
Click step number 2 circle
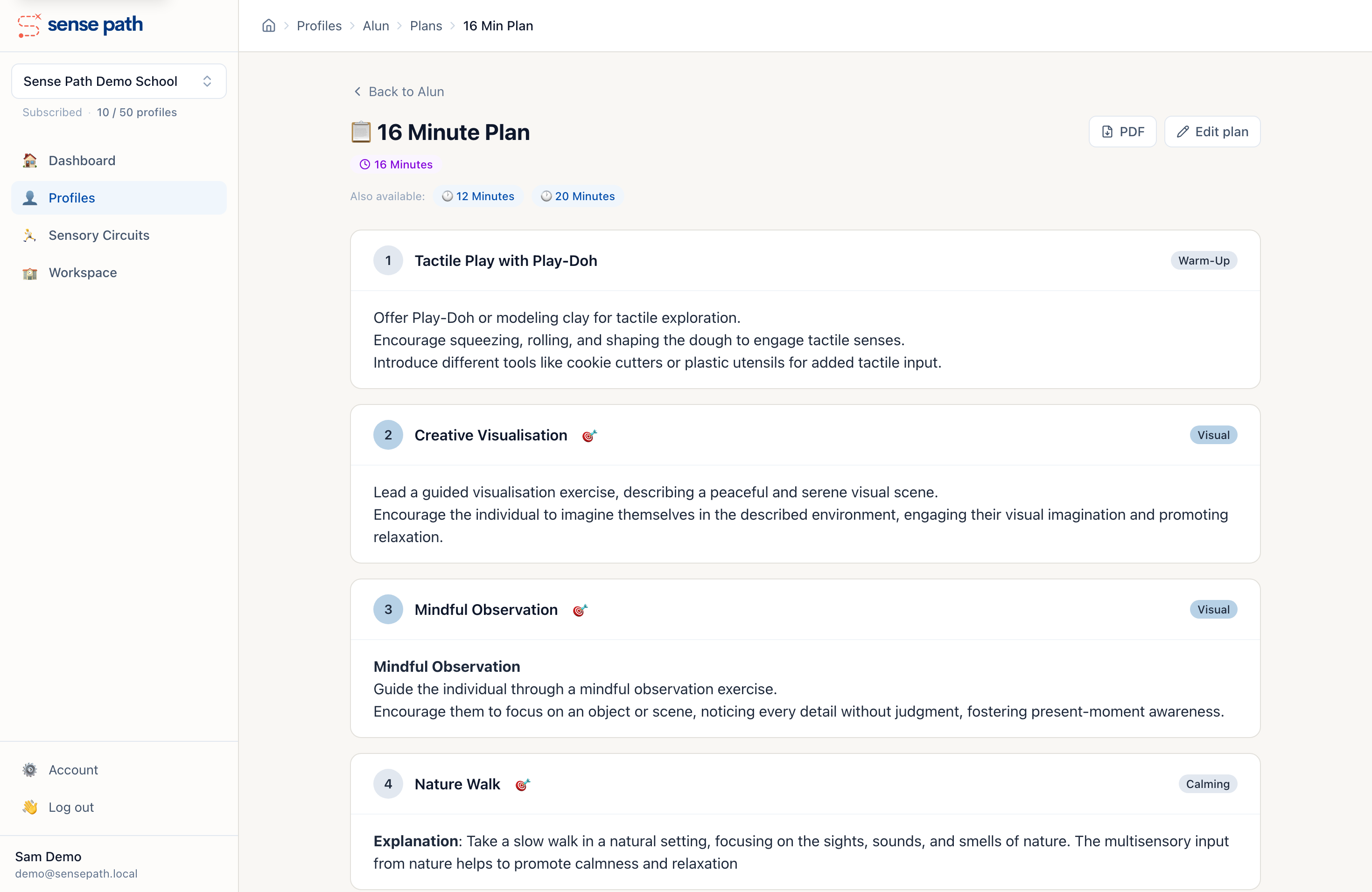pos(388,436)
